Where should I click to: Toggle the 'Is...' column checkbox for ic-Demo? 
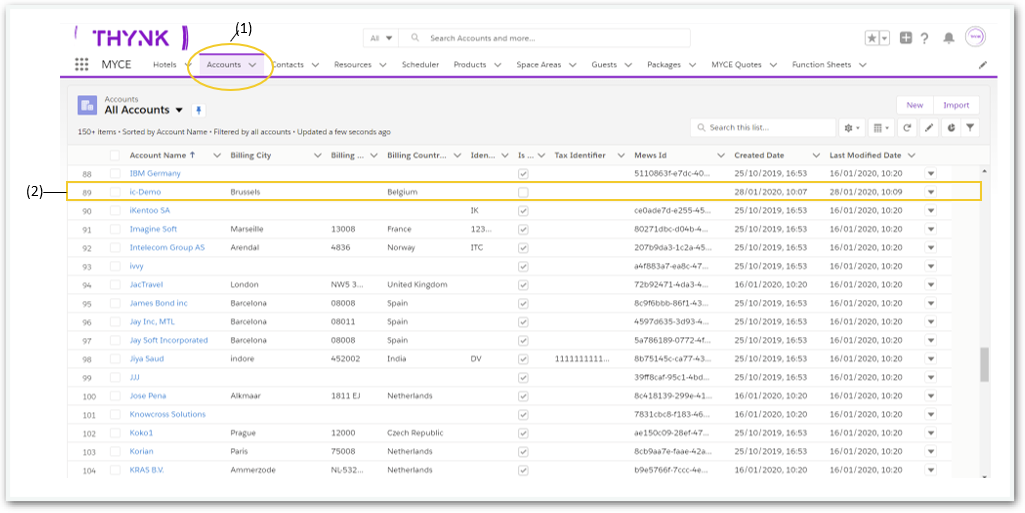point(523,193)
